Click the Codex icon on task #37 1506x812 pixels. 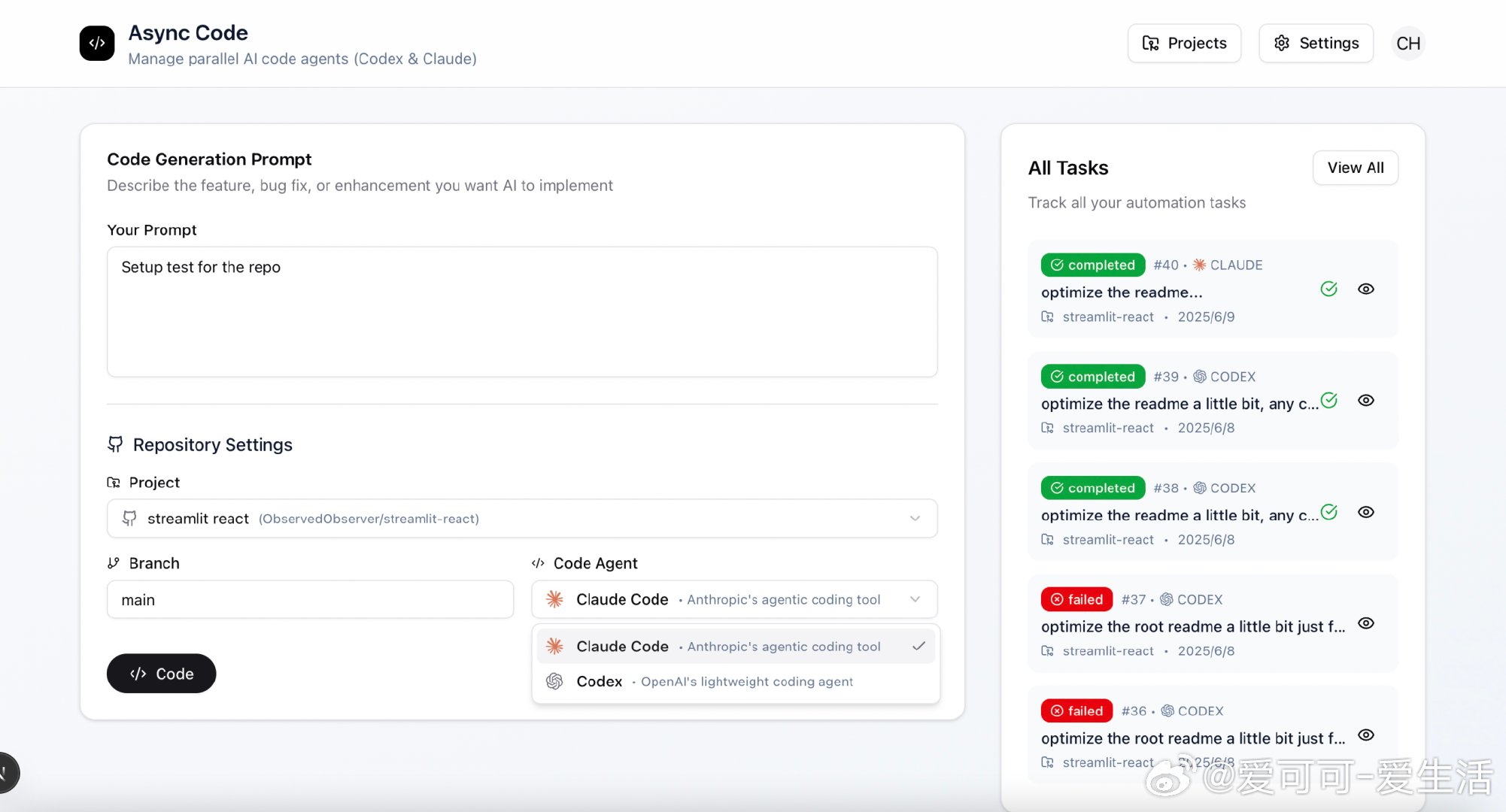pos(1167,599)
